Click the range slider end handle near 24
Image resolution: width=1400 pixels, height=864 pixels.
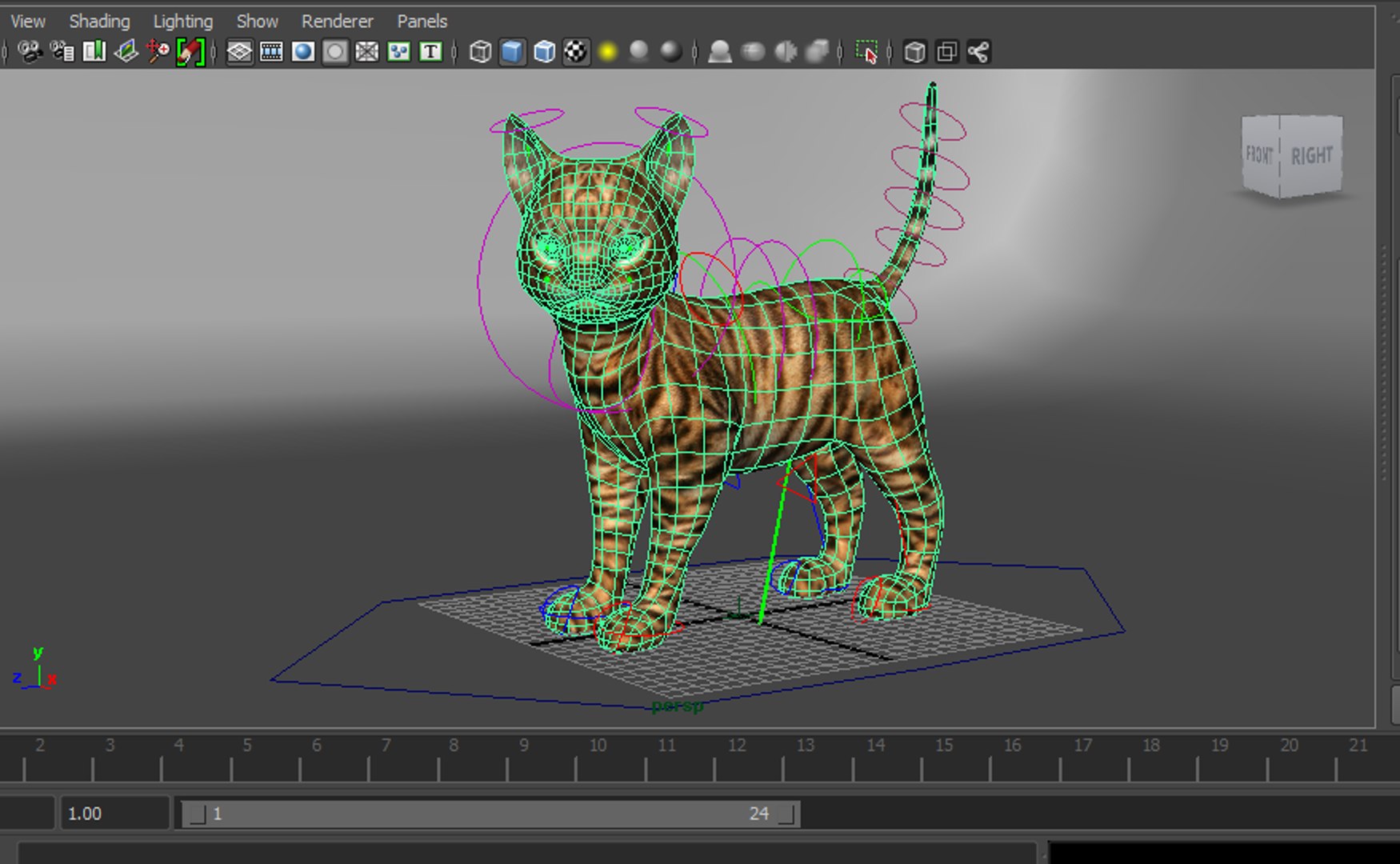787,814
